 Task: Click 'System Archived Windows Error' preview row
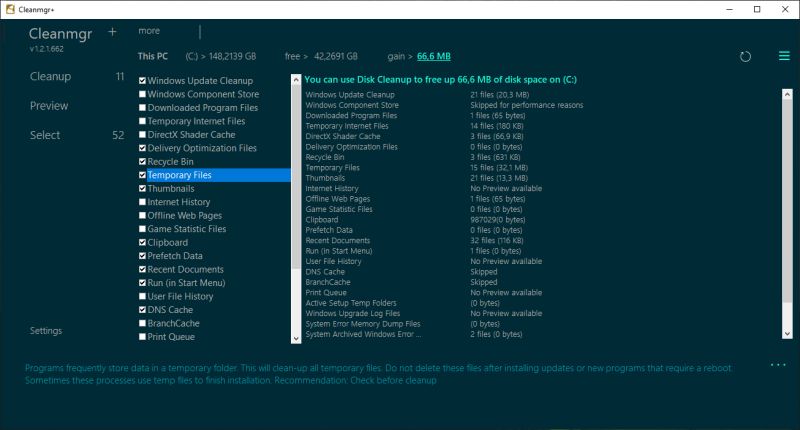coord(363,334)
